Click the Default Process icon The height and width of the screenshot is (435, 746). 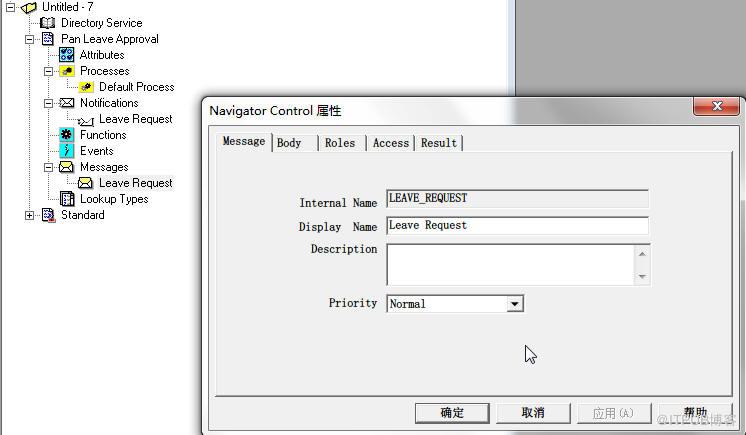coord(86,87)
